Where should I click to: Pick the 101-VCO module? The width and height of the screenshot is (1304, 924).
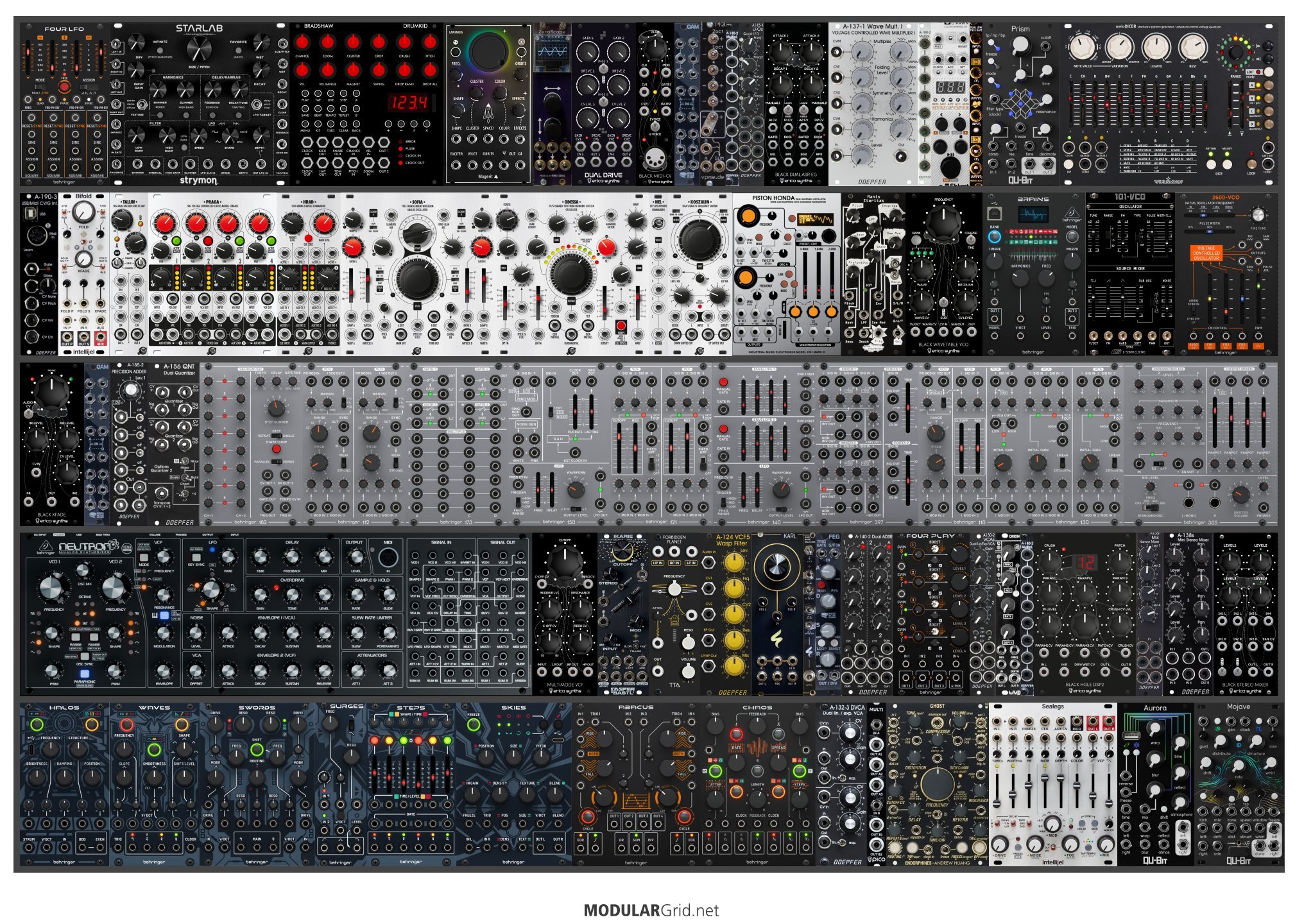[1129, 274]
